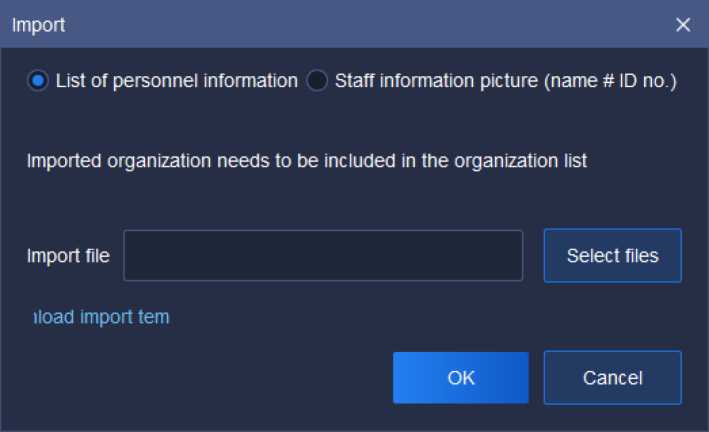Dismiss dialog using the Cancel button
Screen dimensions: 709x432
point(612,377)
